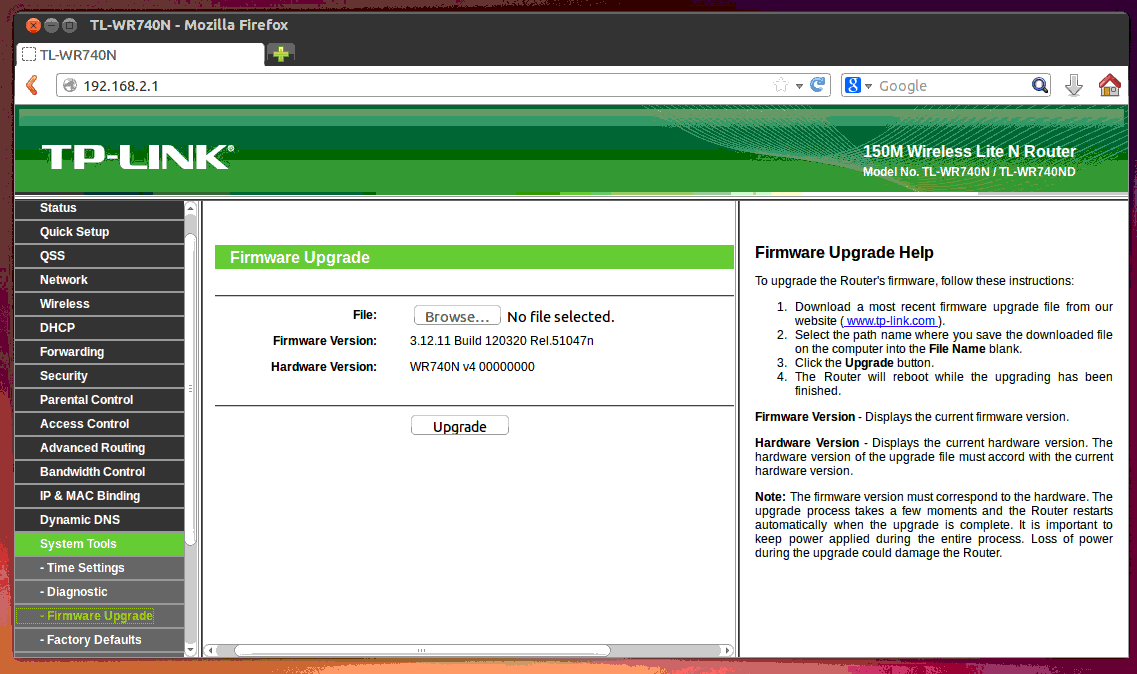Click the globe icon in the address bar
This screenshot has width=1137, height=674.
coord(69,85)
